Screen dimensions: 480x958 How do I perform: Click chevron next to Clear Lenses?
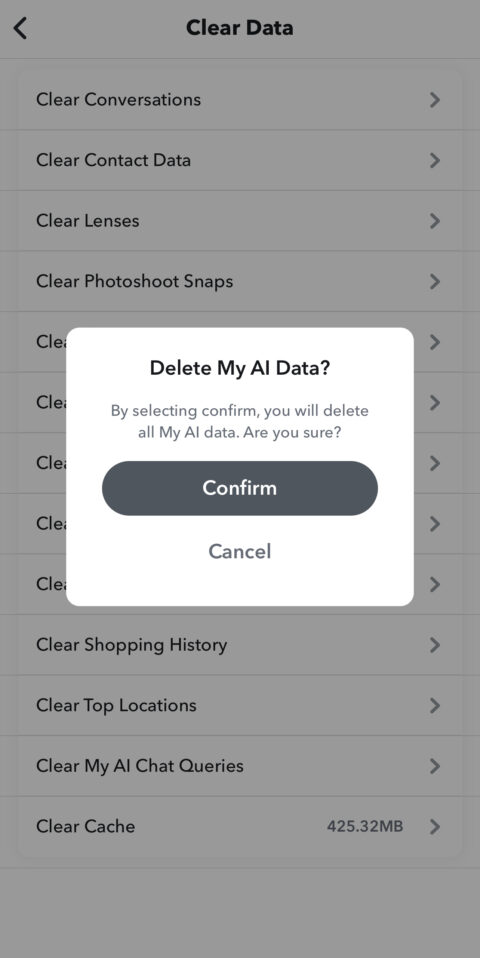[x=435, y=221]
